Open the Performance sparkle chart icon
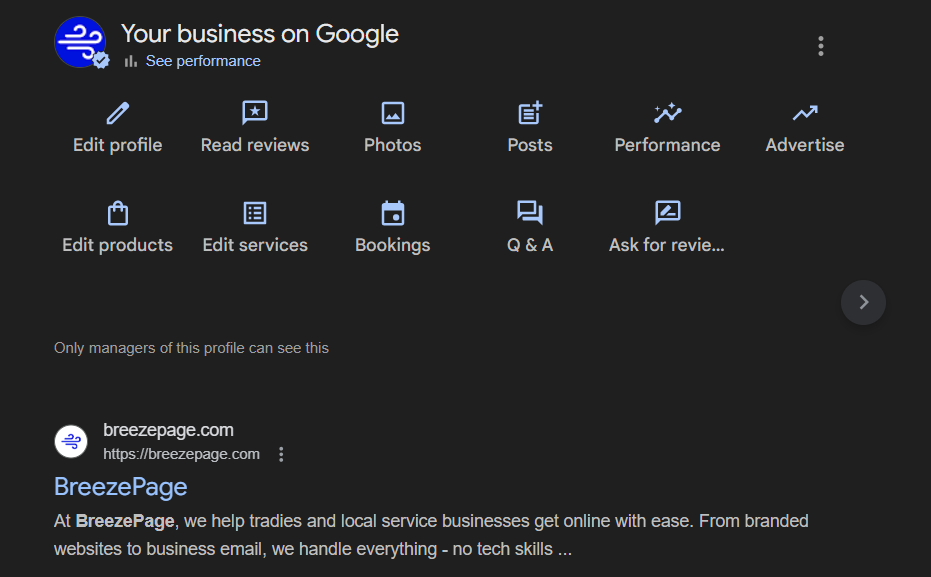 [x=667, y=113]
